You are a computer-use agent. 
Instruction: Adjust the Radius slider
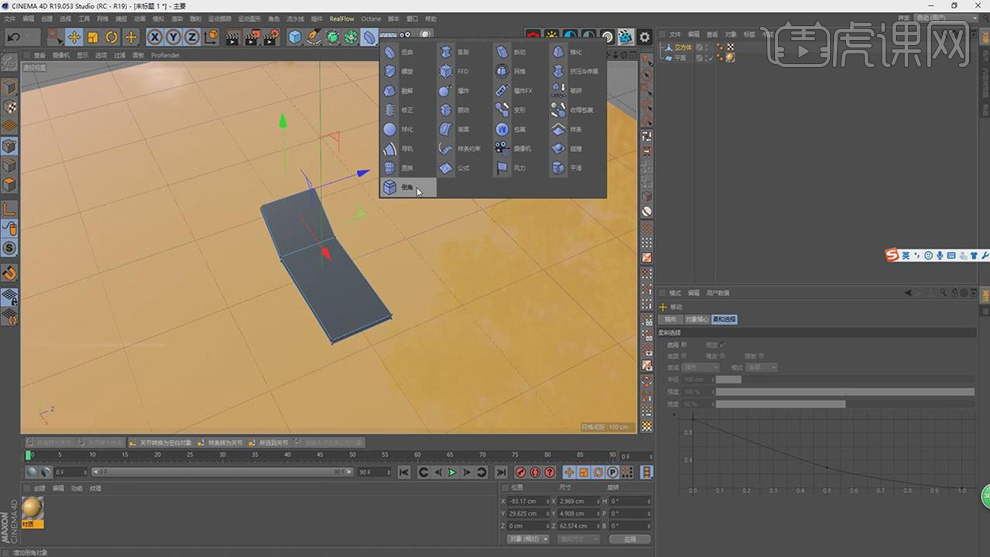pos(845,380)
